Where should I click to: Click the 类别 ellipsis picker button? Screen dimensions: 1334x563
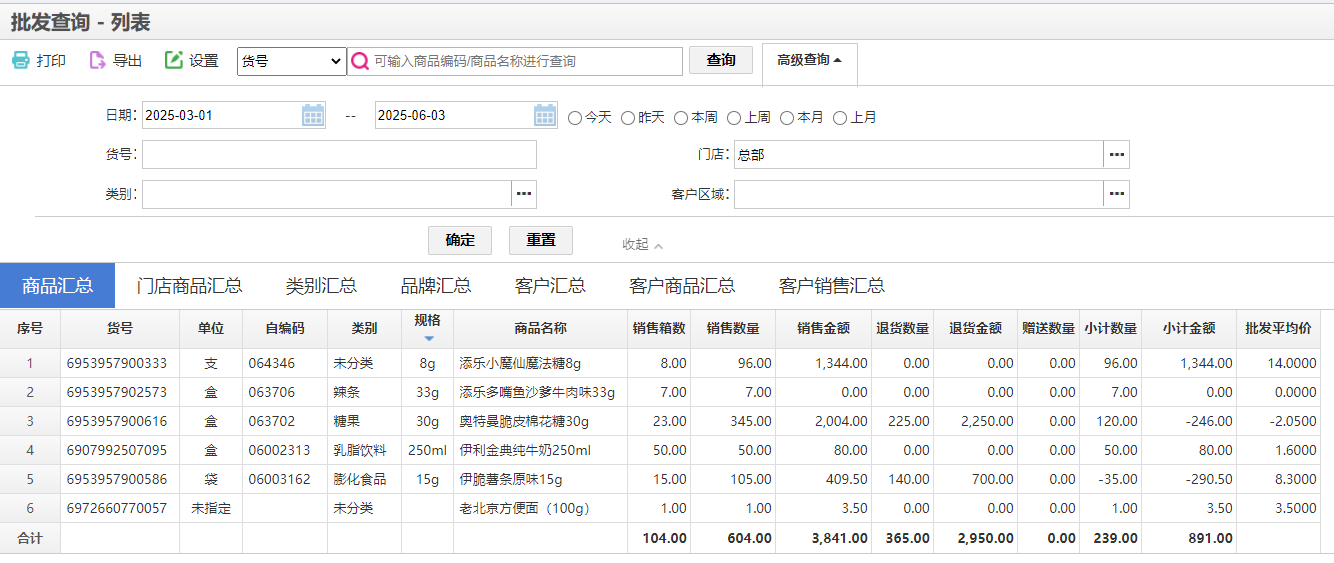click(524, 194)
